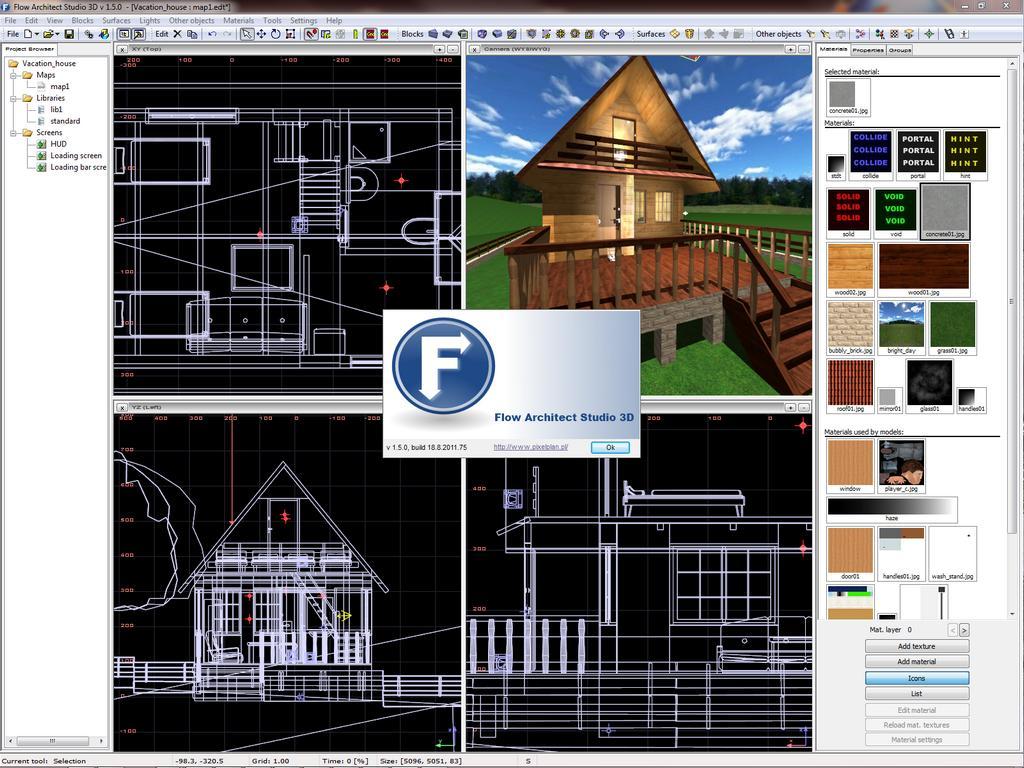Click the blue left-arrow block icon
Screen dimensions: 1024x768
coord(605,34)
